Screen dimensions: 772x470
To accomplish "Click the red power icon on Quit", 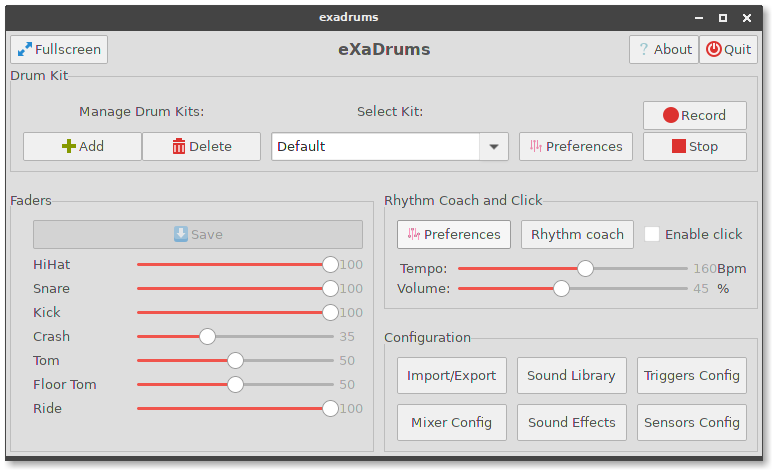I will tap(713, 49).
